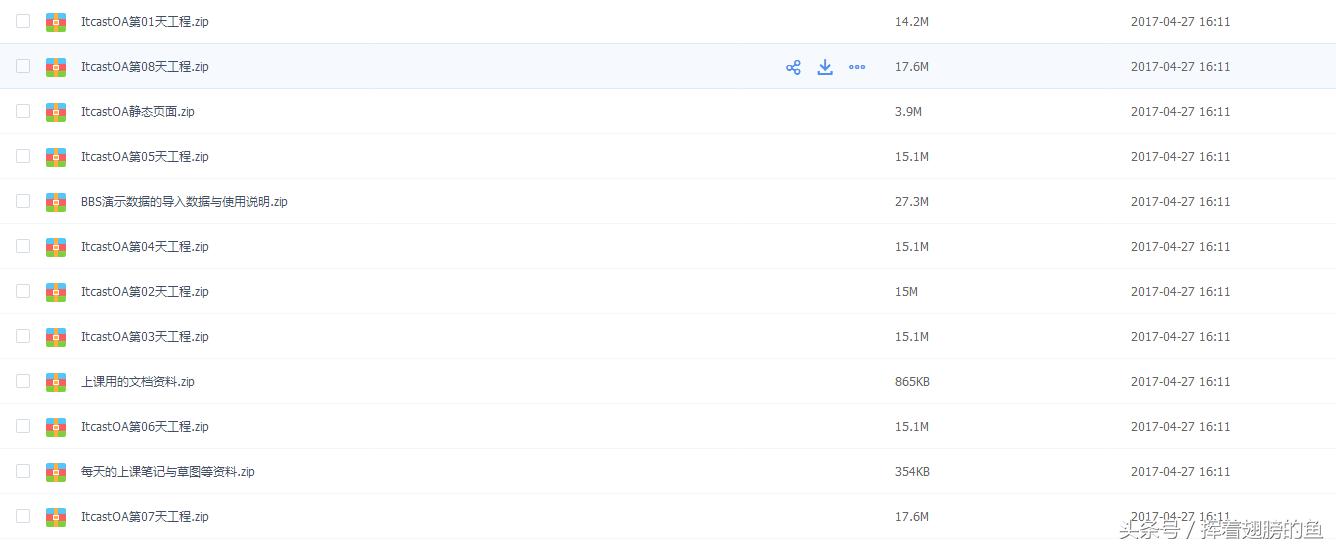Open 每天的上课笔记与草图等资料.zip by its name
1336x547 pixels.
168,472
